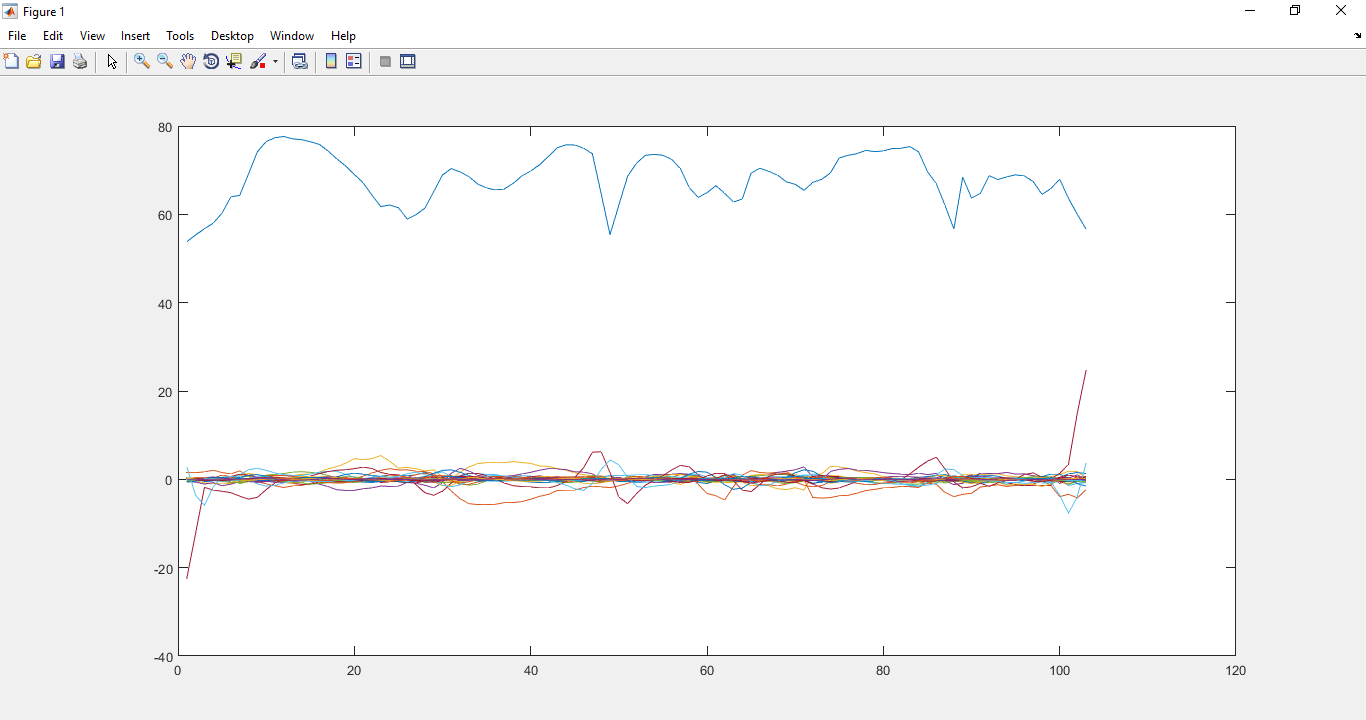This screenshot has height=720, width=1366.
Task: Enable the Pan hand tool
Action: pos(188,61)
